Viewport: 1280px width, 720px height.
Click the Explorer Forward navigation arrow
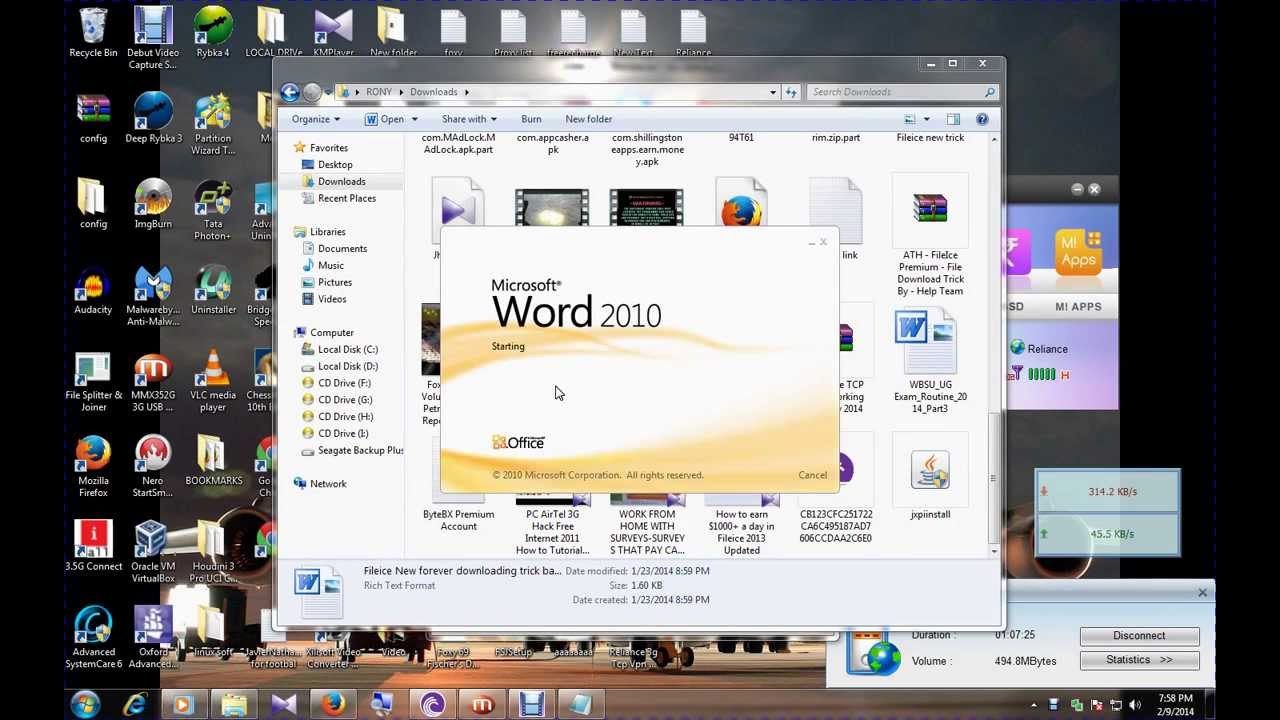[x=312, y=92]
